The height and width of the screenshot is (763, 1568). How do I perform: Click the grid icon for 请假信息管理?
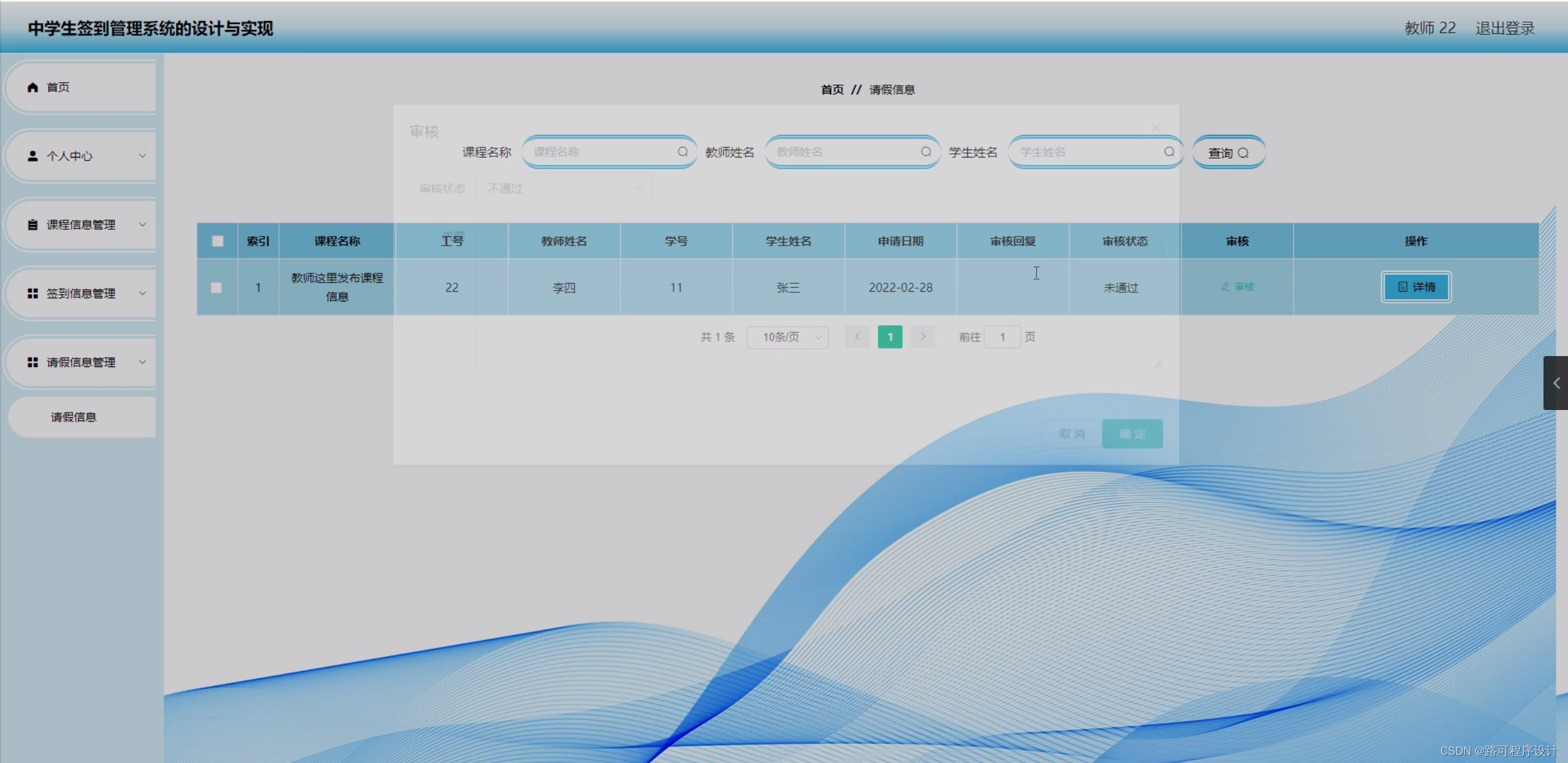click(x=32, y=362)
